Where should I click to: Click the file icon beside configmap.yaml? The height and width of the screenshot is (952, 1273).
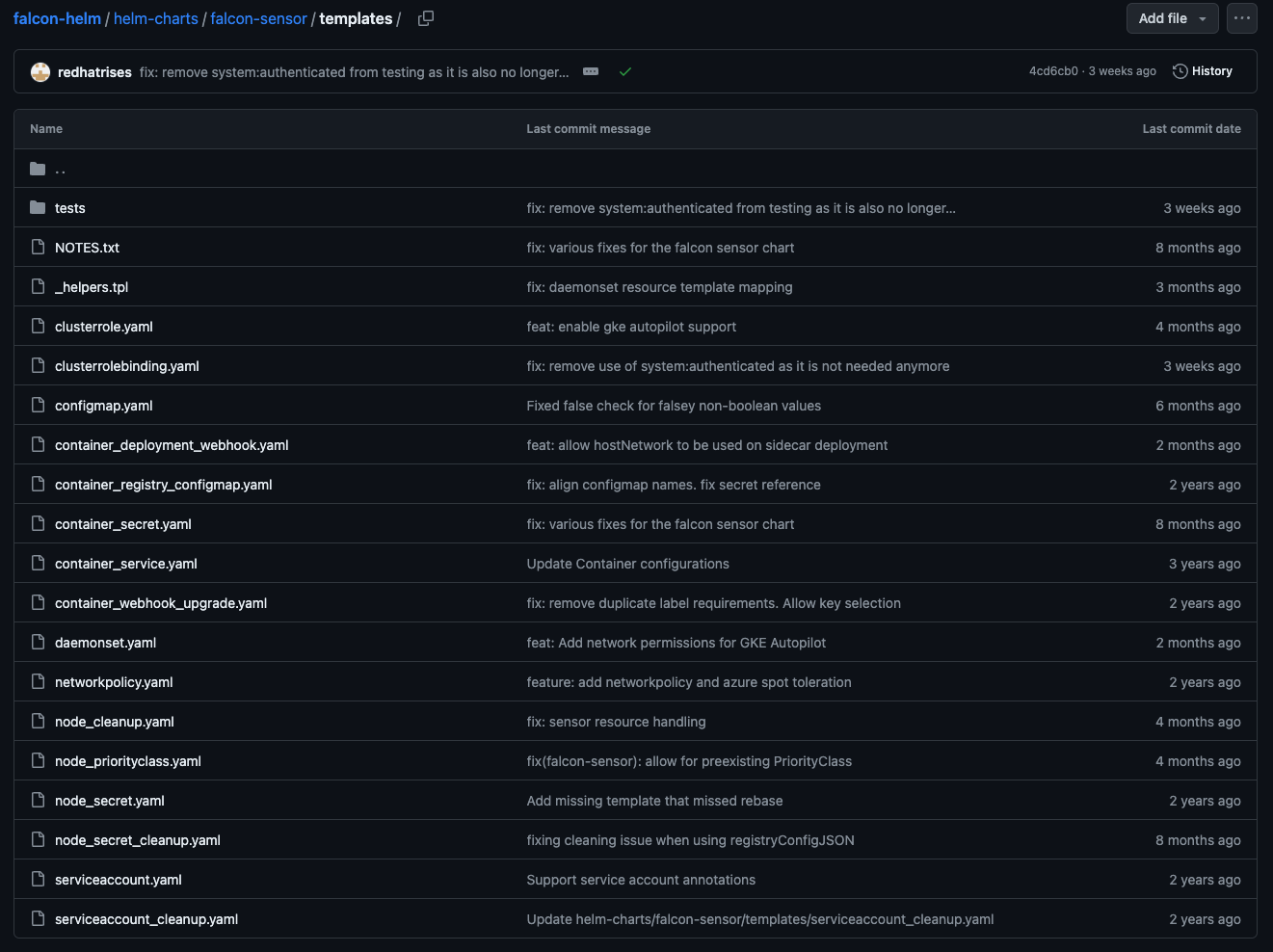point(38,406)
